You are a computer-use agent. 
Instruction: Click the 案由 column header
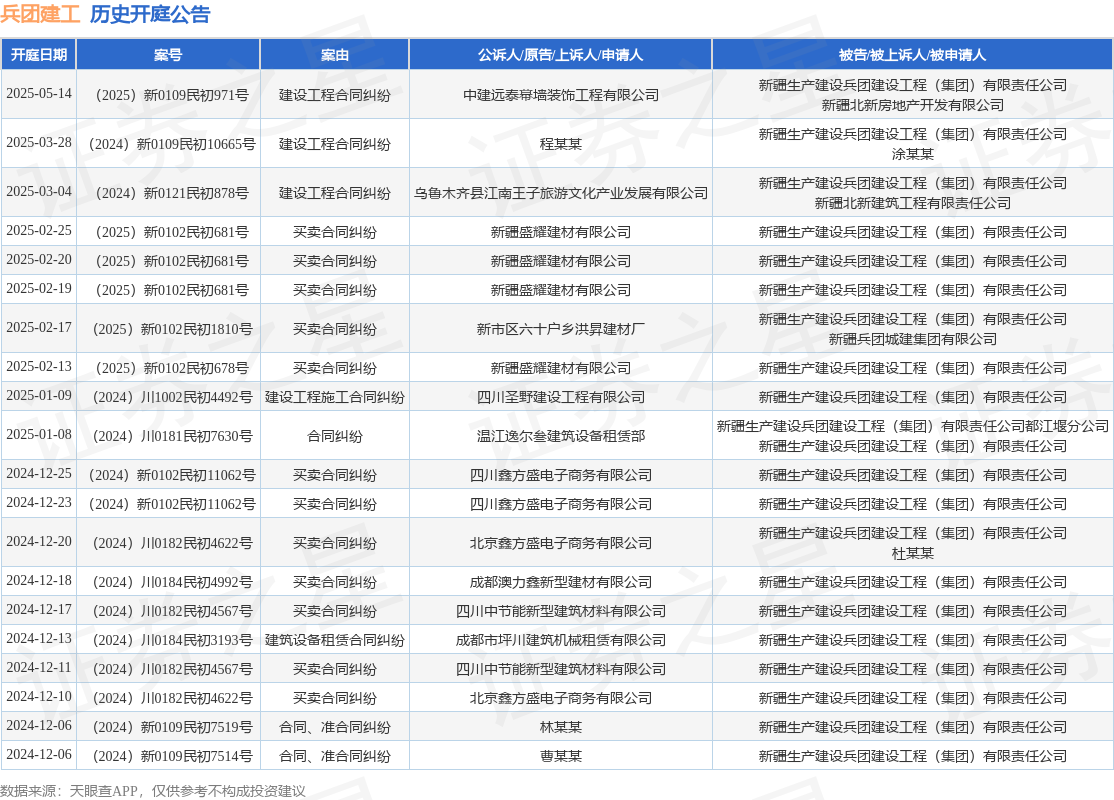pos(335,55)
